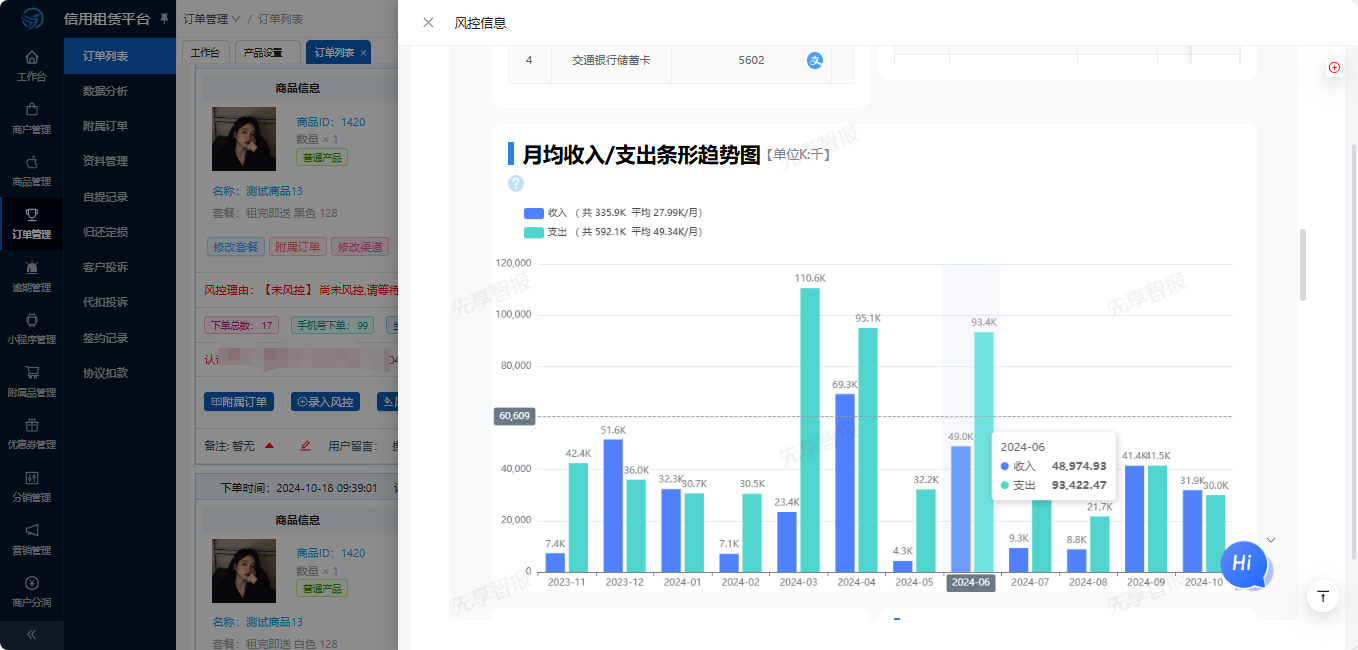Click the 2023-11 支出 bar labeled 42.4K
This screenshot has height=650, width=1358.
point(578,517)
